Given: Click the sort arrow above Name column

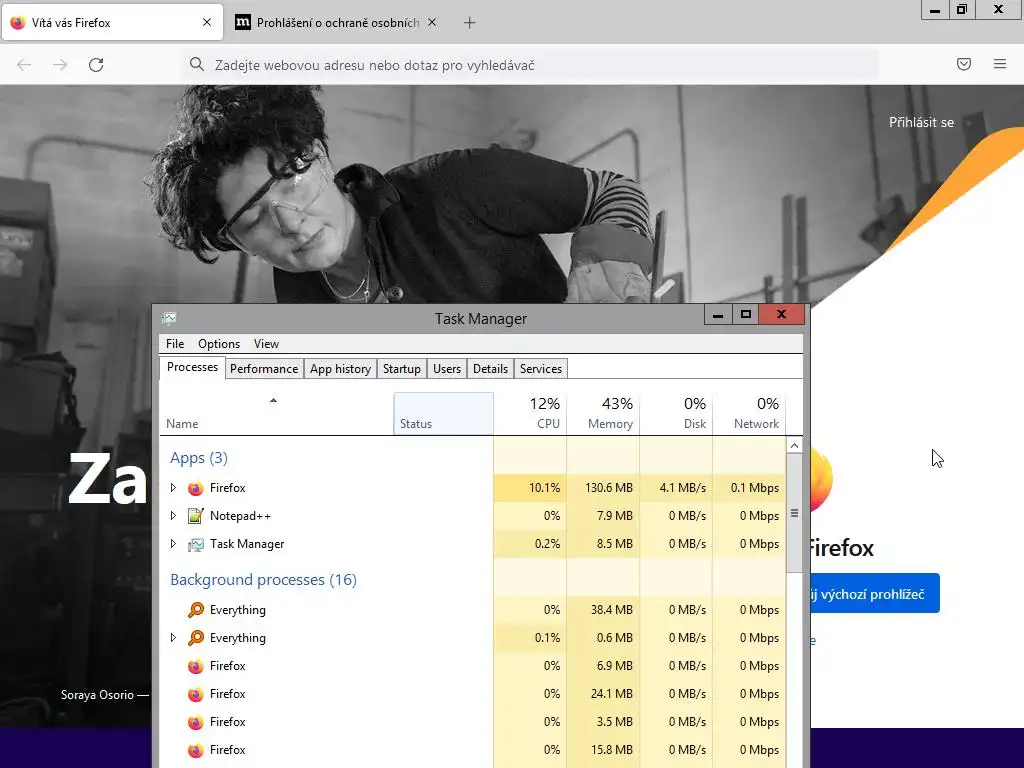Looking at the screenshot, I should pos(274,400).
